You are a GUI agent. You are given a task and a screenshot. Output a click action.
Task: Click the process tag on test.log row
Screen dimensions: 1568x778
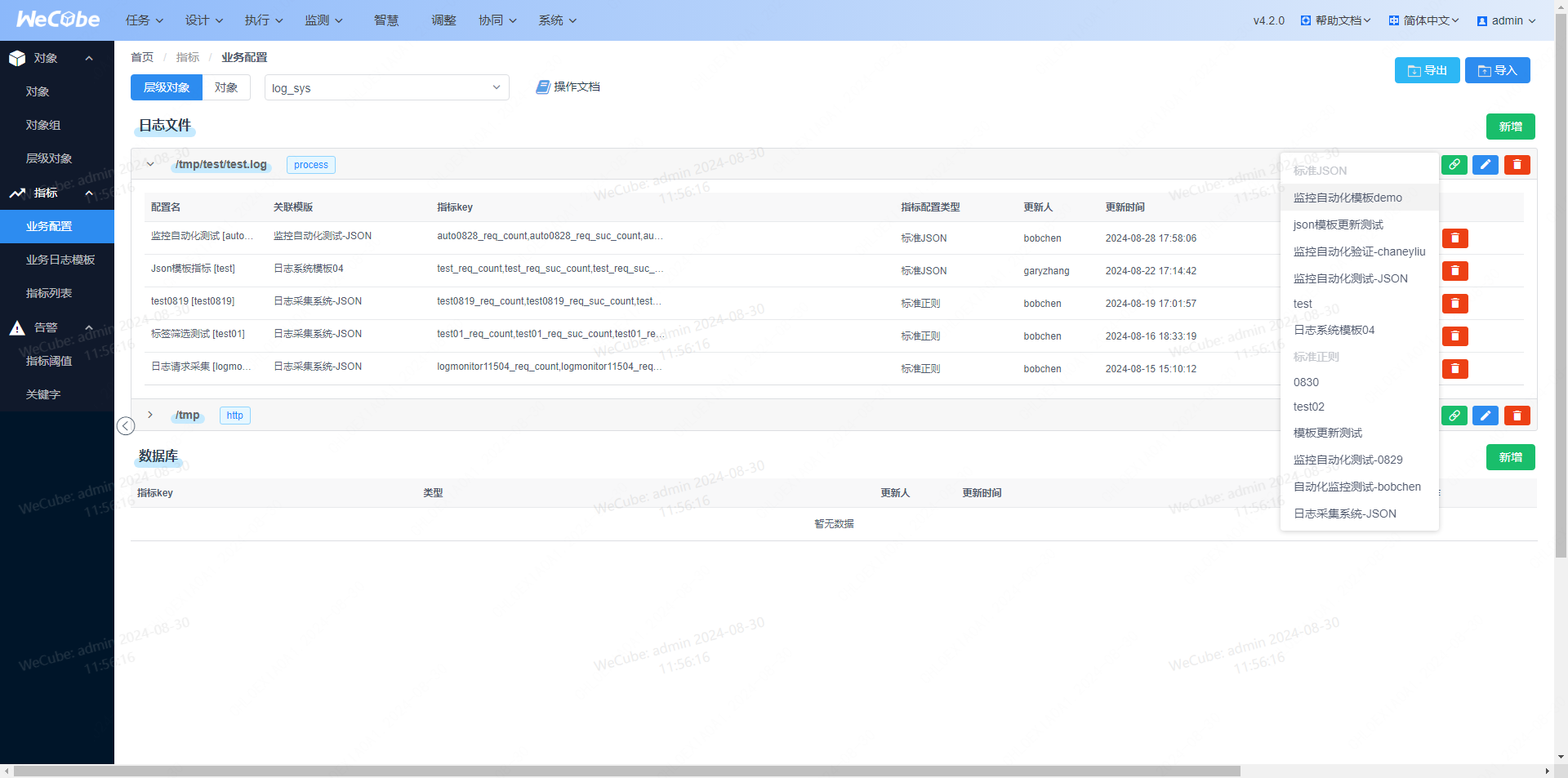click(311, 165)
